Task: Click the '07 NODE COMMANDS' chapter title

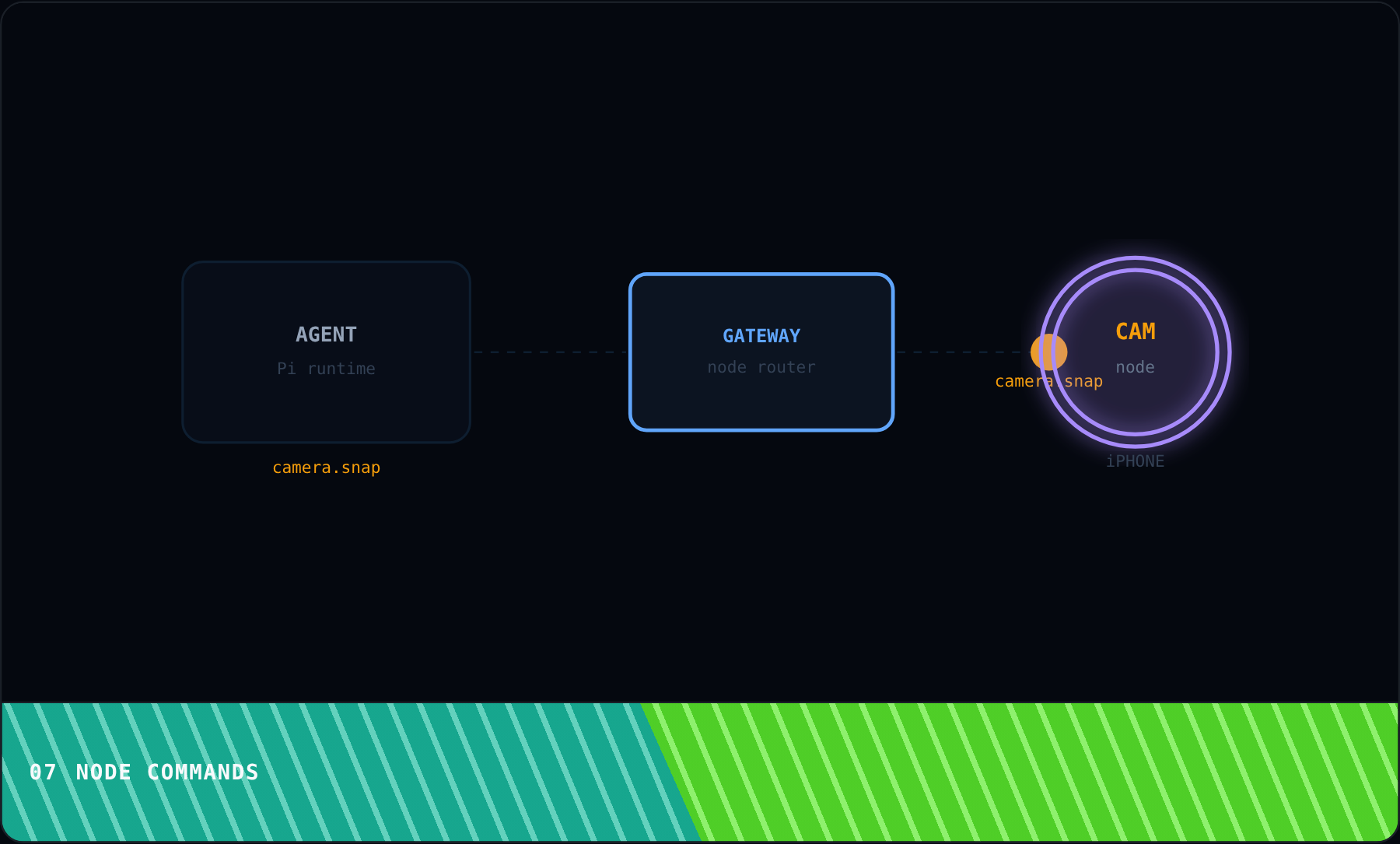Action: click(144, 772)
